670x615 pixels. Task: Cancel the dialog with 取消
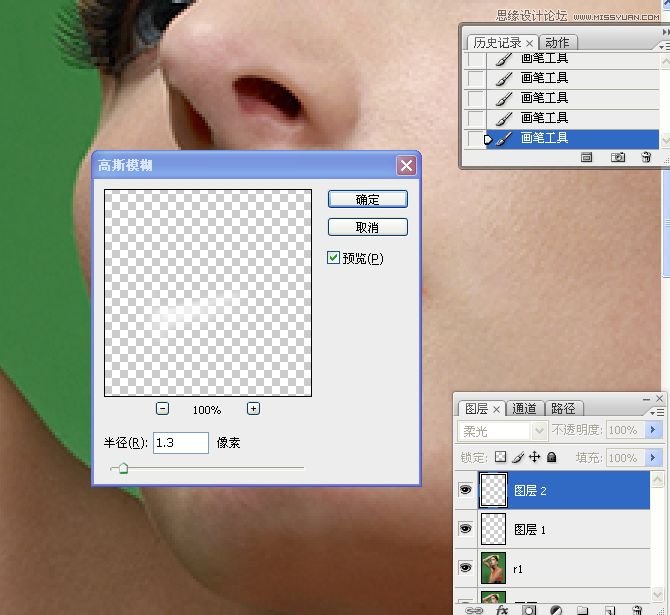[x=367, y=227]
